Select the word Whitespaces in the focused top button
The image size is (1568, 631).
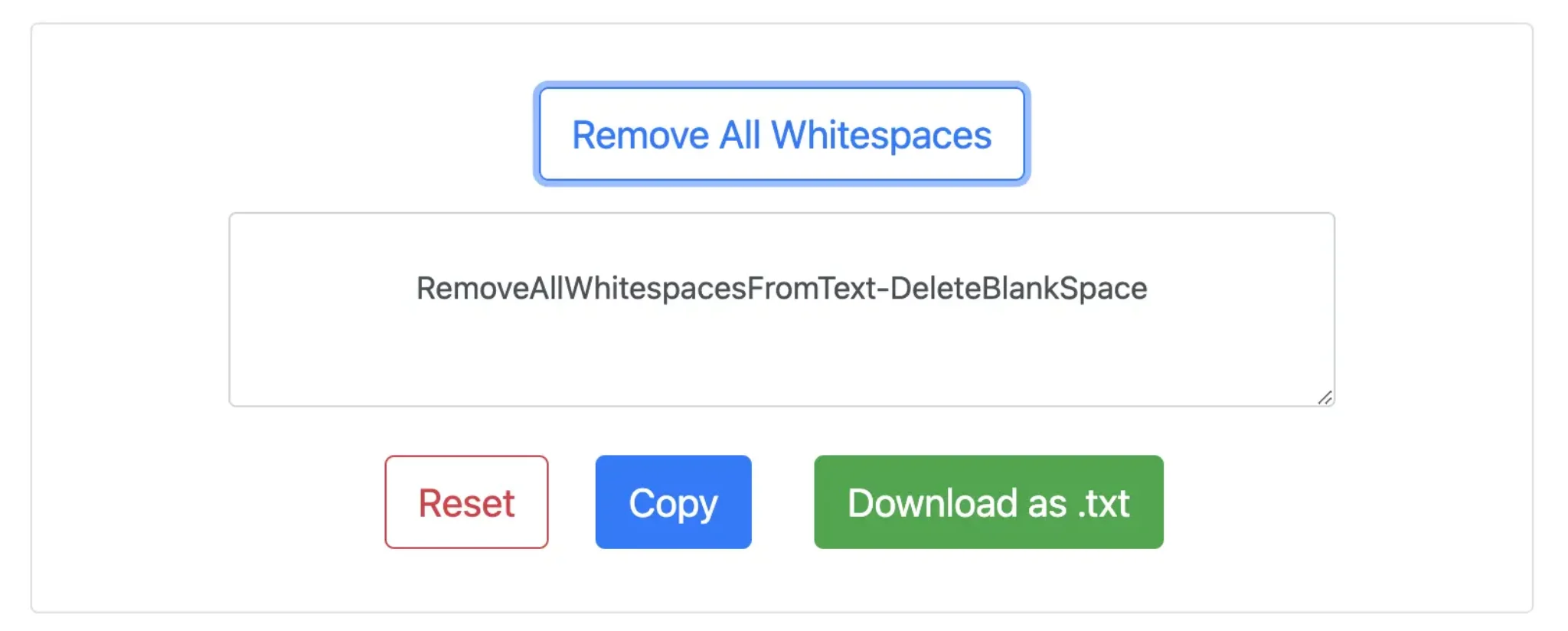click(x=880, y=136)
